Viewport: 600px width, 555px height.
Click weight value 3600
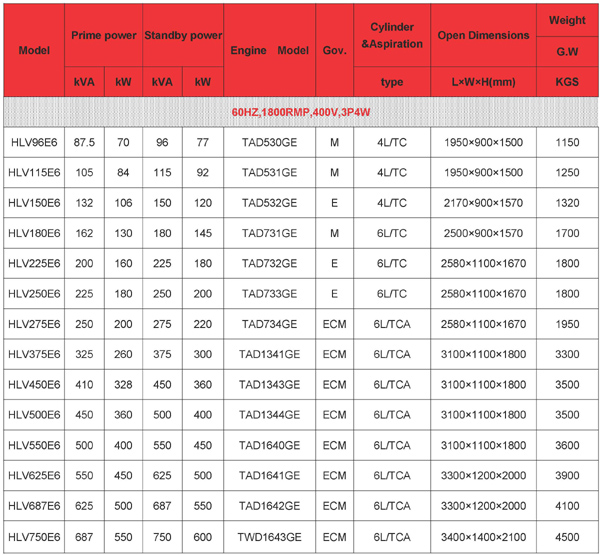coord(567,445)
